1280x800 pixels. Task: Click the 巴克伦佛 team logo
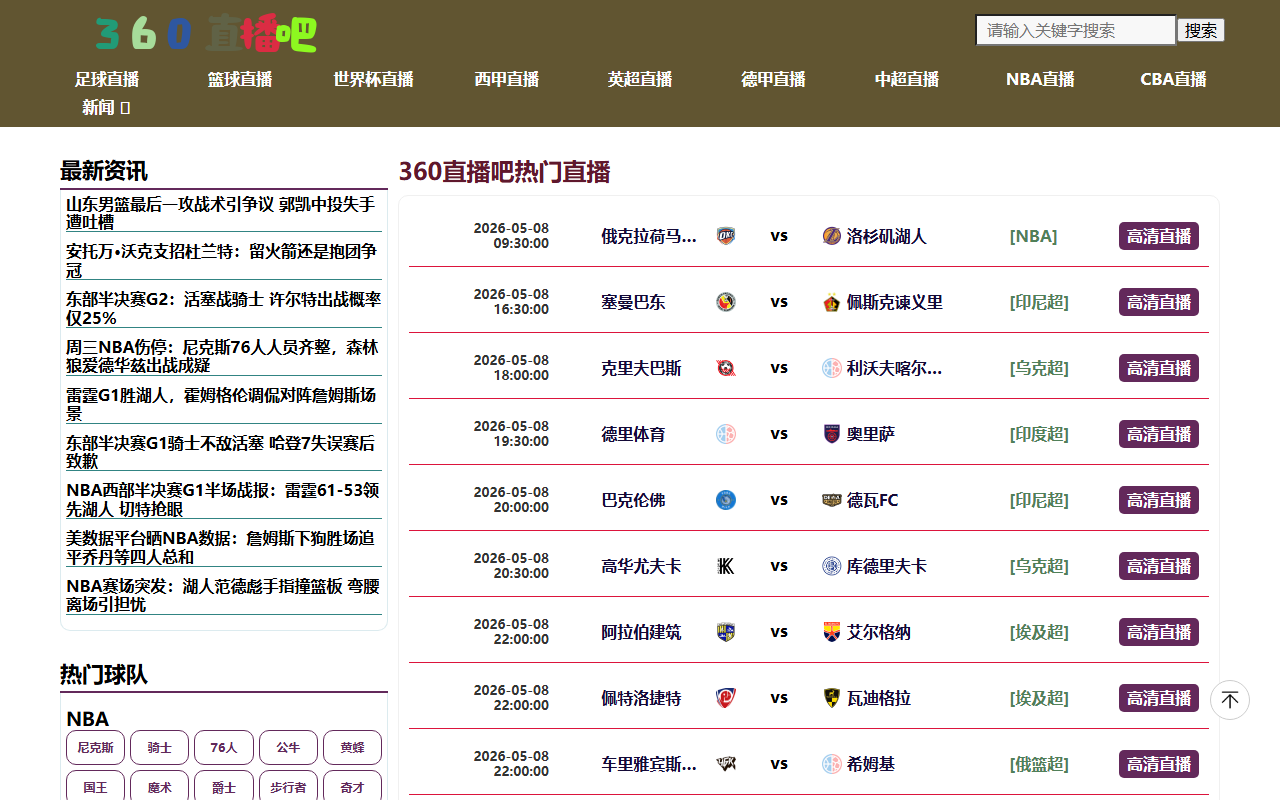coord(726,500)
